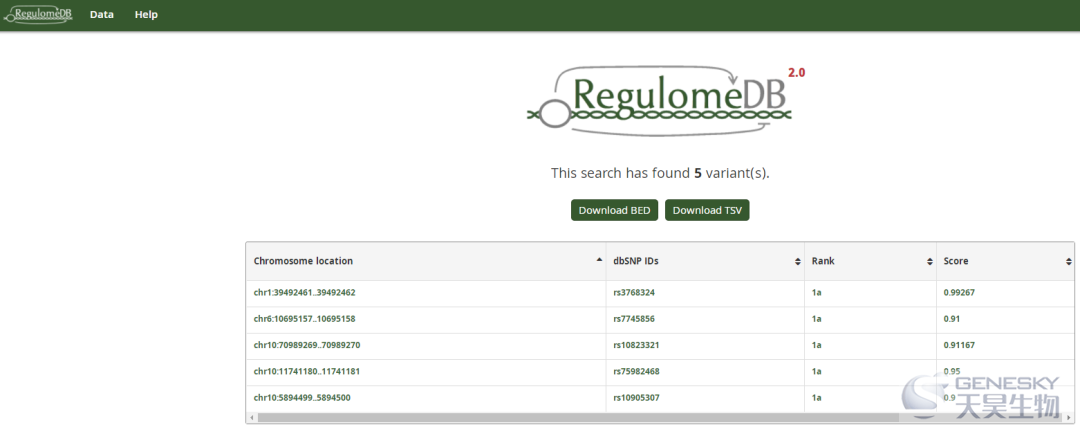Viewport: 1080px width, 427px height.
Task: Select dbSNP ID rs7745856
Action: pos(634,319)
